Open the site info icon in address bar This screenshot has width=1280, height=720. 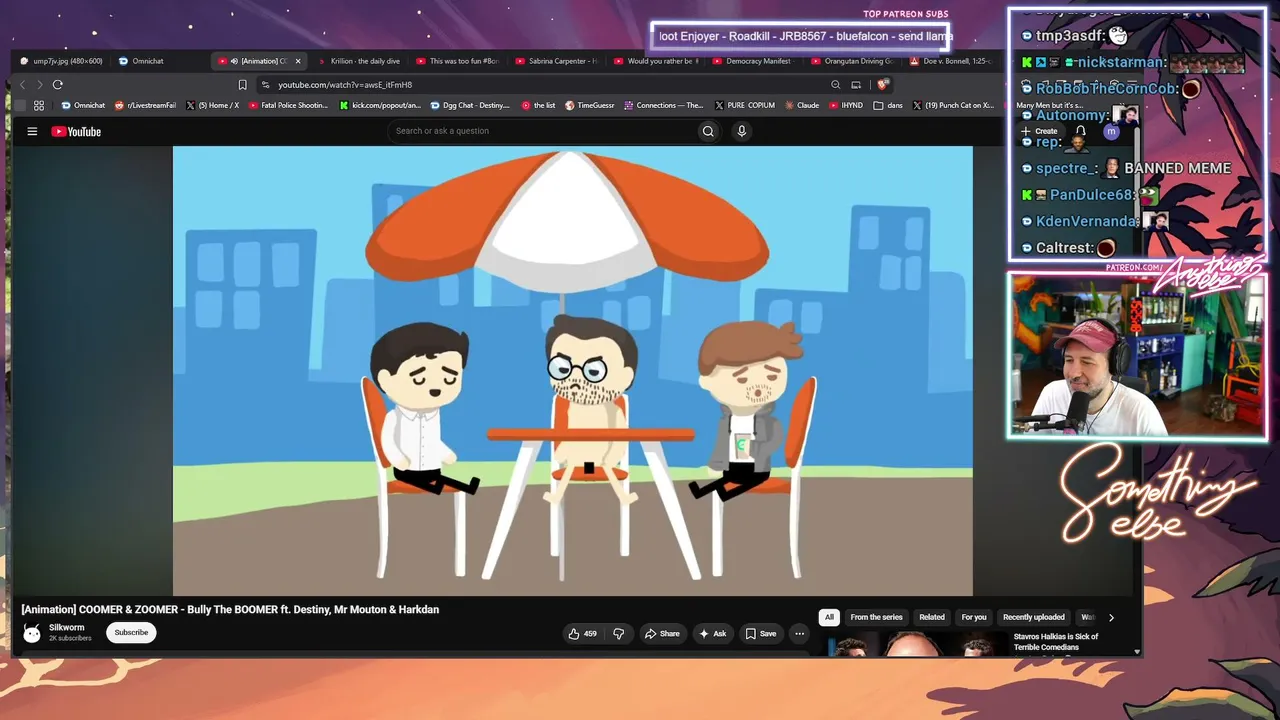[x=265, y=85]
